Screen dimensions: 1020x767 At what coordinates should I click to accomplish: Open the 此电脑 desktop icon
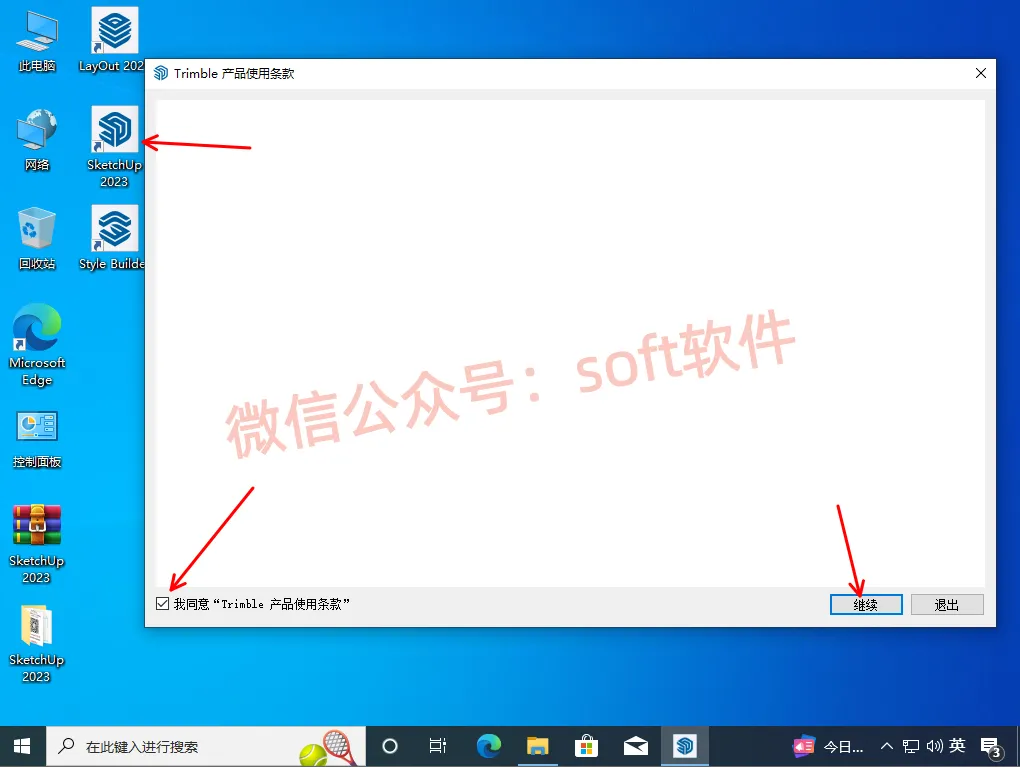[x=37, y=40]
